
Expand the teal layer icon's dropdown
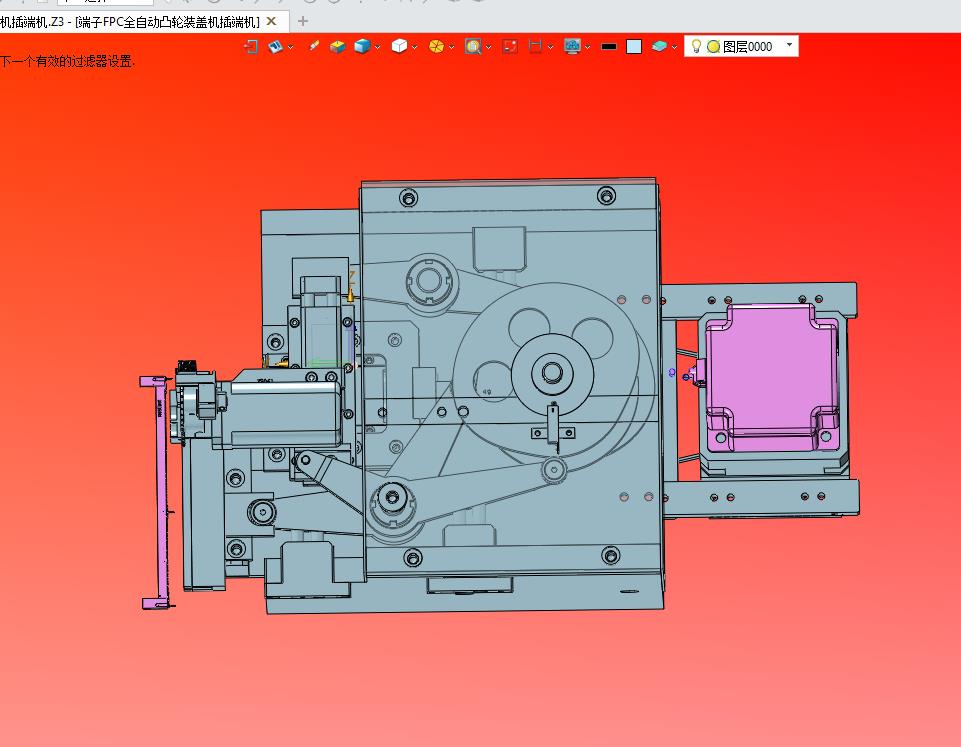tap(674, 47)
